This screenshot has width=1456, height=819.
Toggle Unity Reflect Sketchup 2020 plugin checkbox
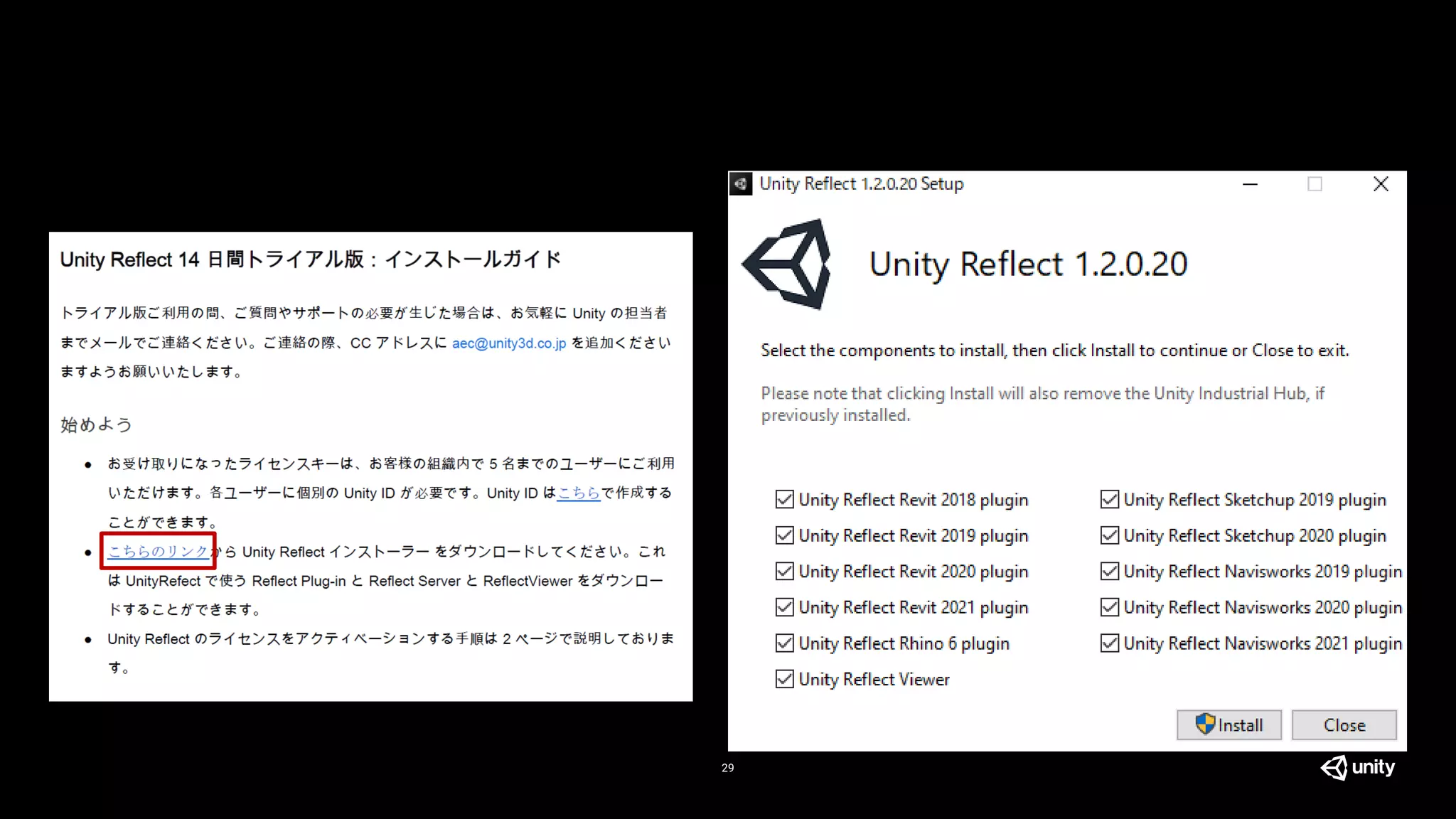pos(1109,535)
